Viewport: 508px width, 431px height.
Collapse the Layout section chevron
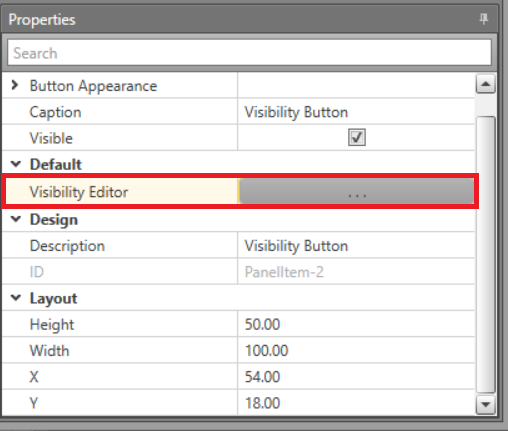(x=16, y=298)
